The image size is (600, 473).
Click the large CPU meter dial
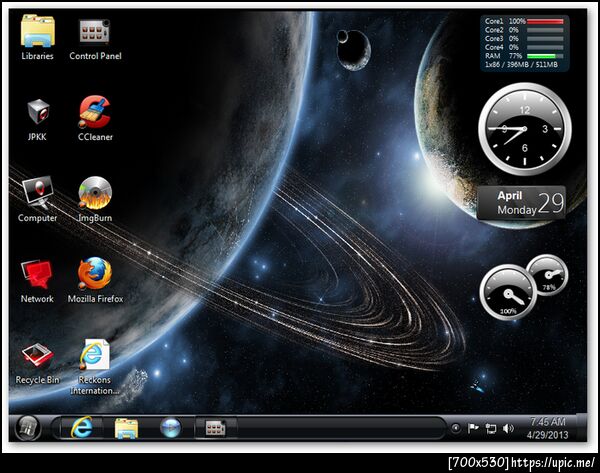coord(508,292)
